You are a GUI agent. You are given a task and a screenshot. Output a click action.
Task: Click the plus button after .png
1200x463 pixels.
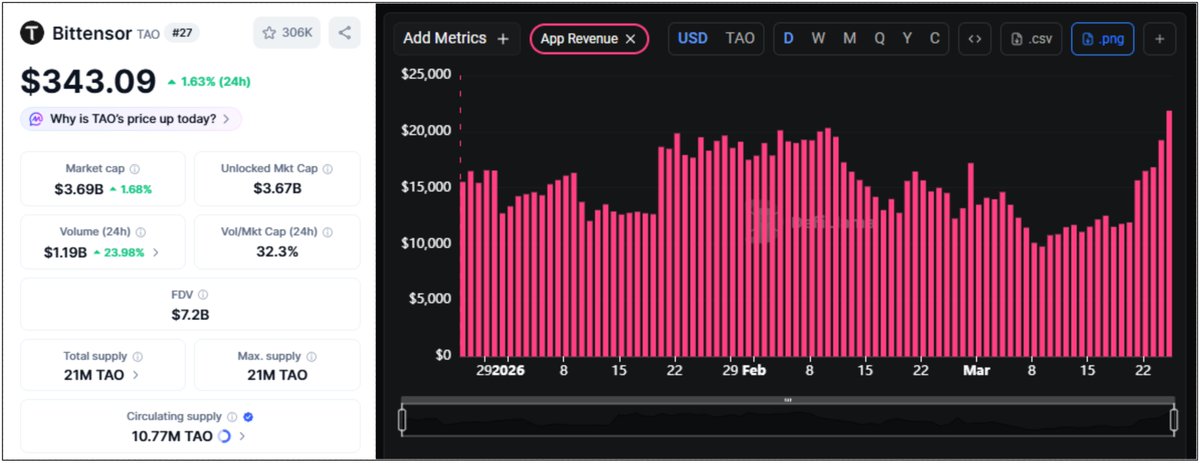coord(1160,39)
